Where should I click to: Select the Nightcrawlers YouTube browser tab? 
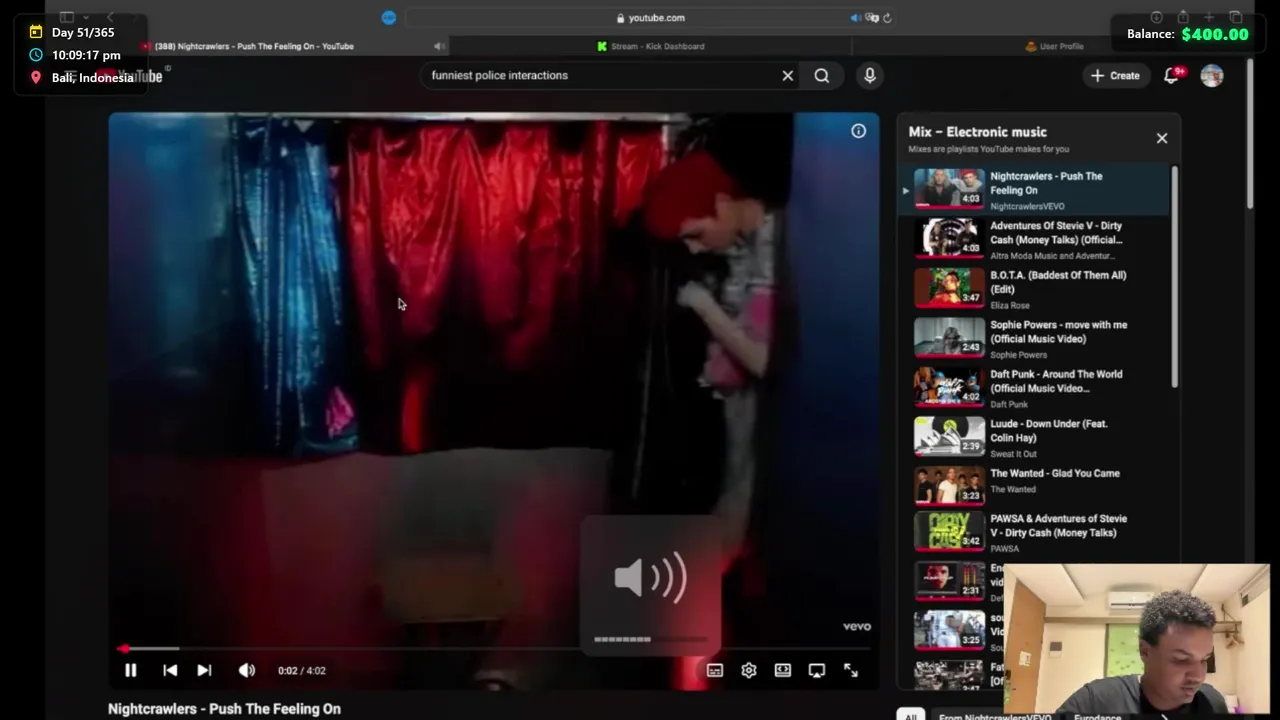[x=253, y=46]
